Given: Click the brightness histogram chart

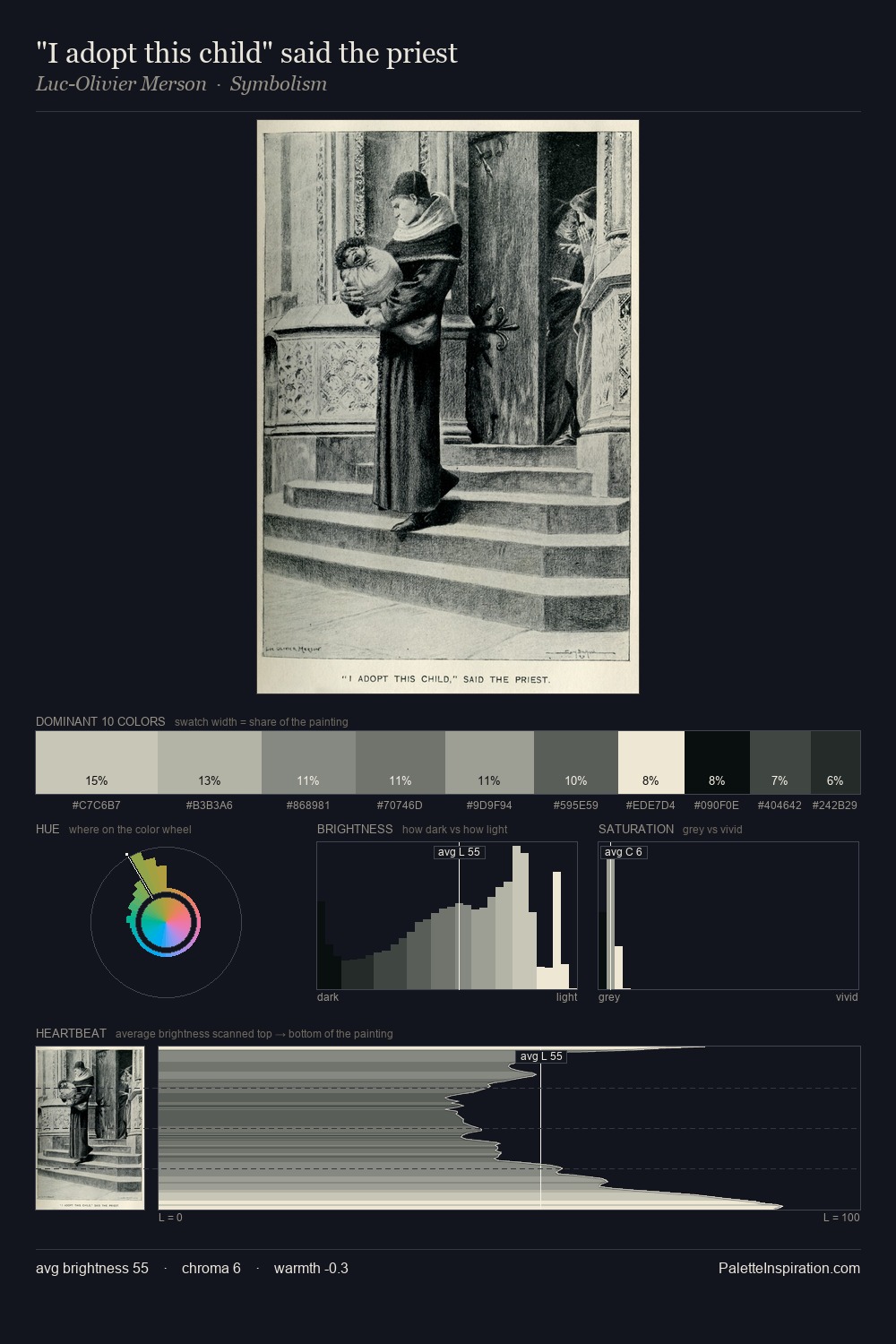Looking at the screenshot, I should pos(447,916).
